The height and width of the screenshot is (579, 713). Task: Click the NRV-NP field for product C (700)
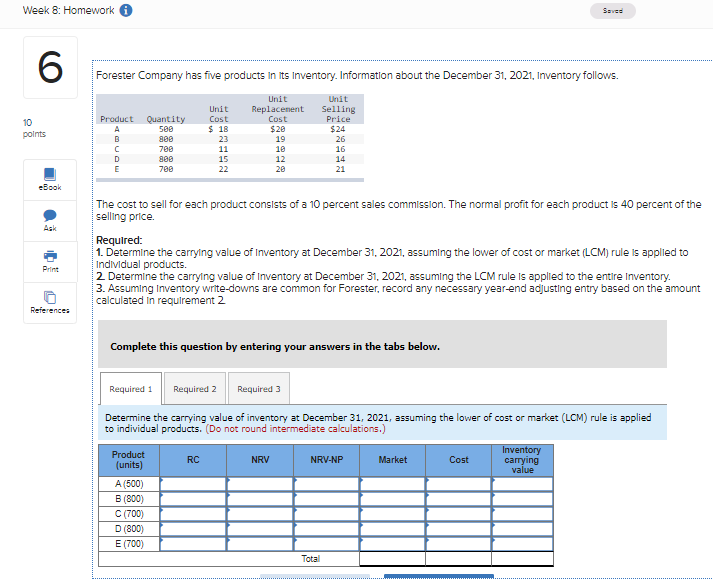[x=326, y=514]
